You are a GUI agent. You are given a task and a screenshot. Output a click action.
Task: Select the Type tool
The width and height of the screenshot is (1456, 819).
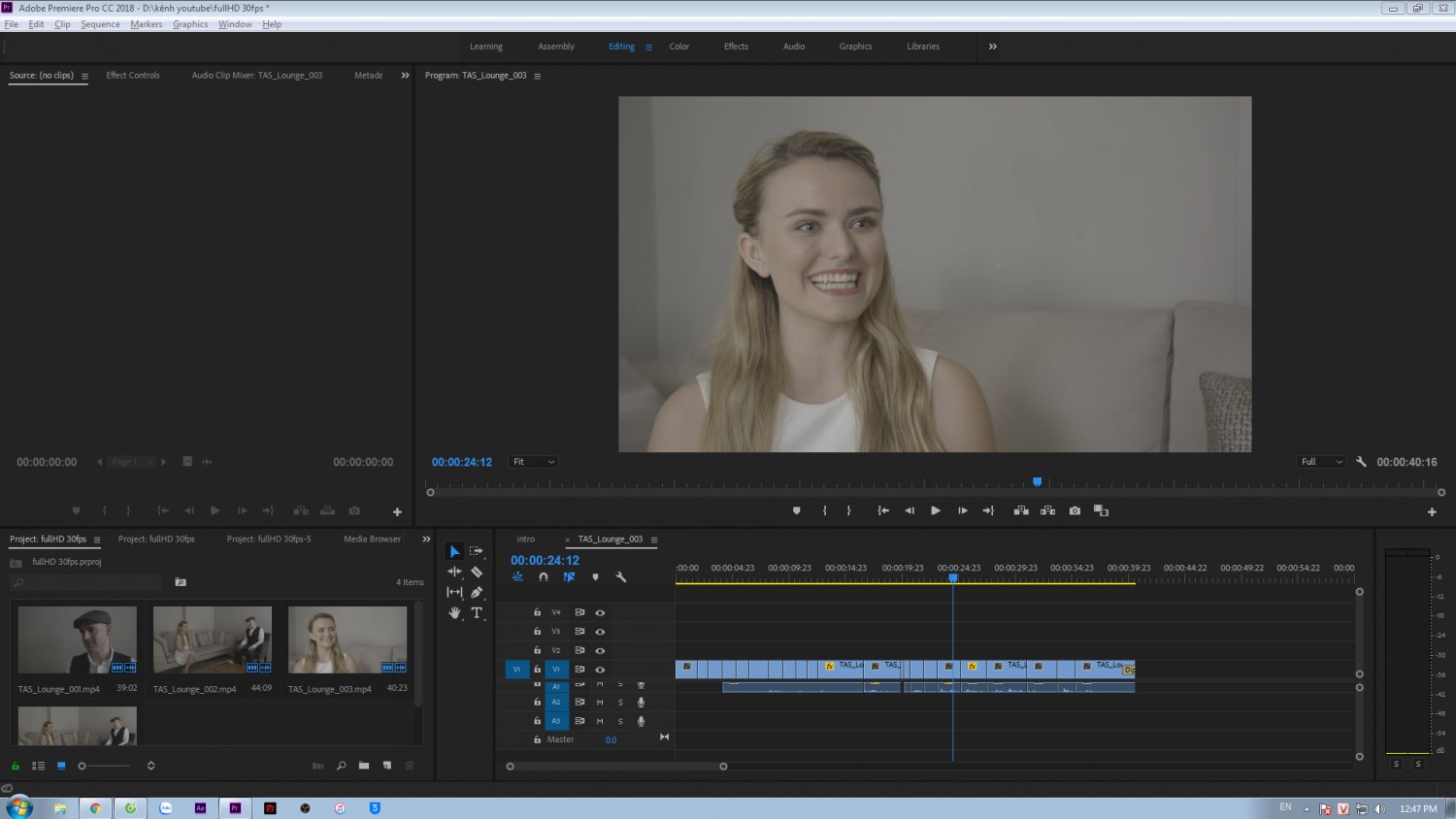point(477,612)
